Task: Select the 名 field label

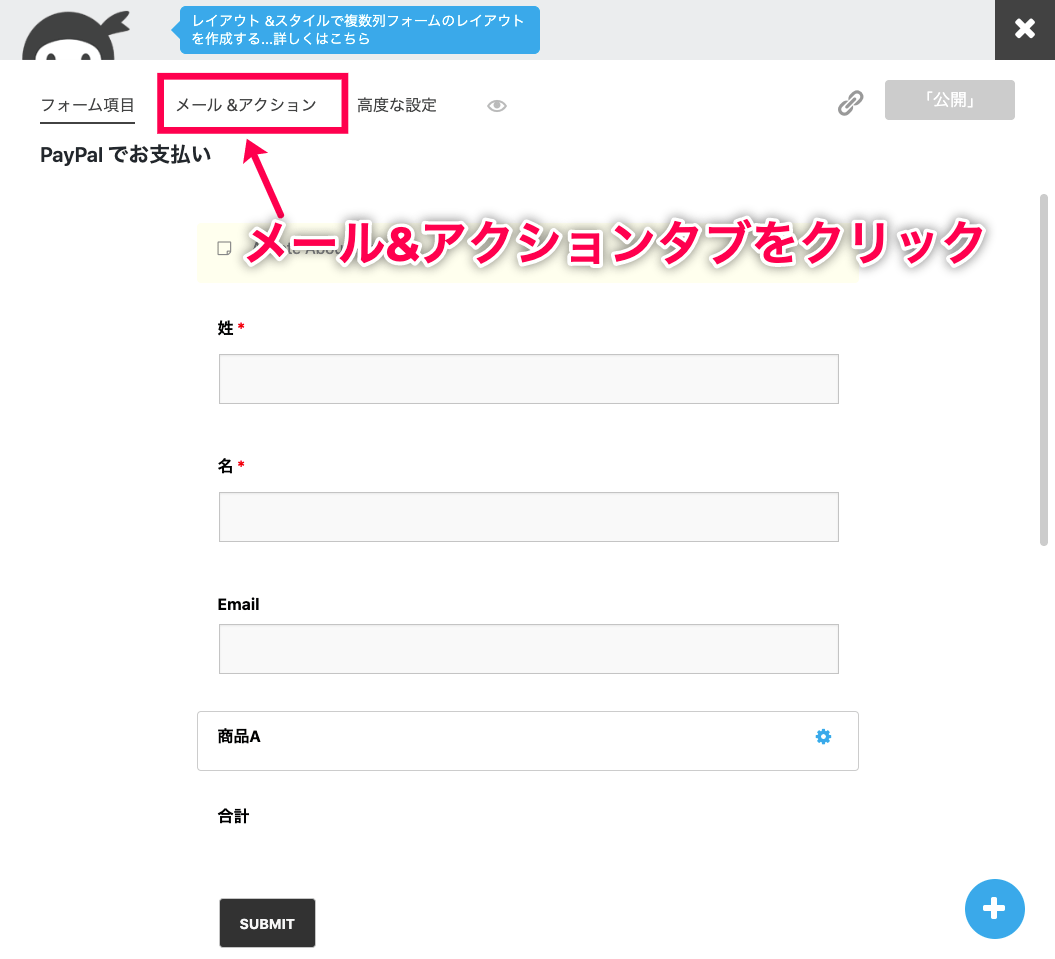Action: point(225,466)
